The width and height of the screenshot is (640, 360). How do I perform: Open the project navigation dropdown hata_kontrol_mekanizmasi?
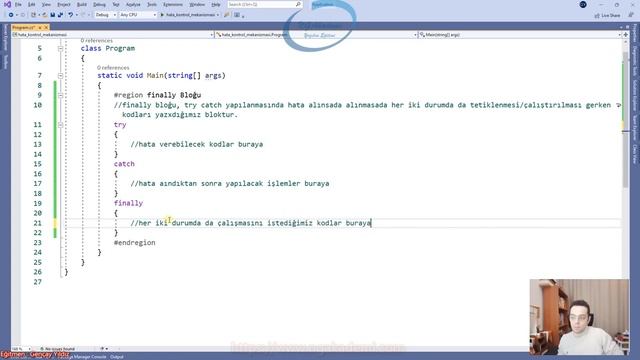tap(113, 35)
